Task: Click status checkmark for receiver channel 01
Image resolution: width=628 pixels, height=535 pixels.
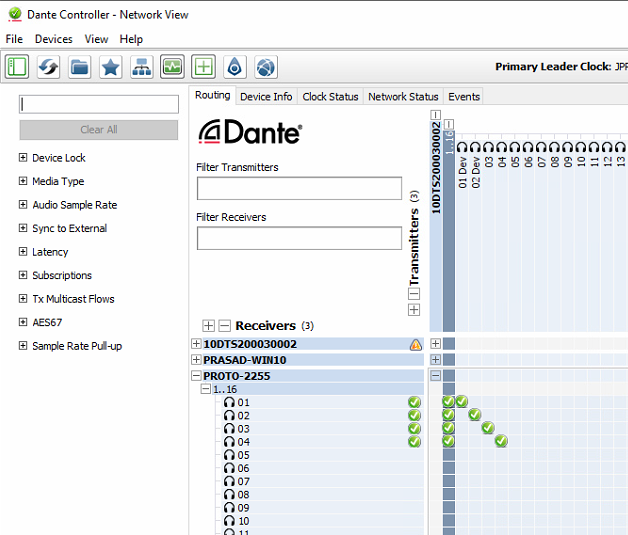Action: [414, 402]
